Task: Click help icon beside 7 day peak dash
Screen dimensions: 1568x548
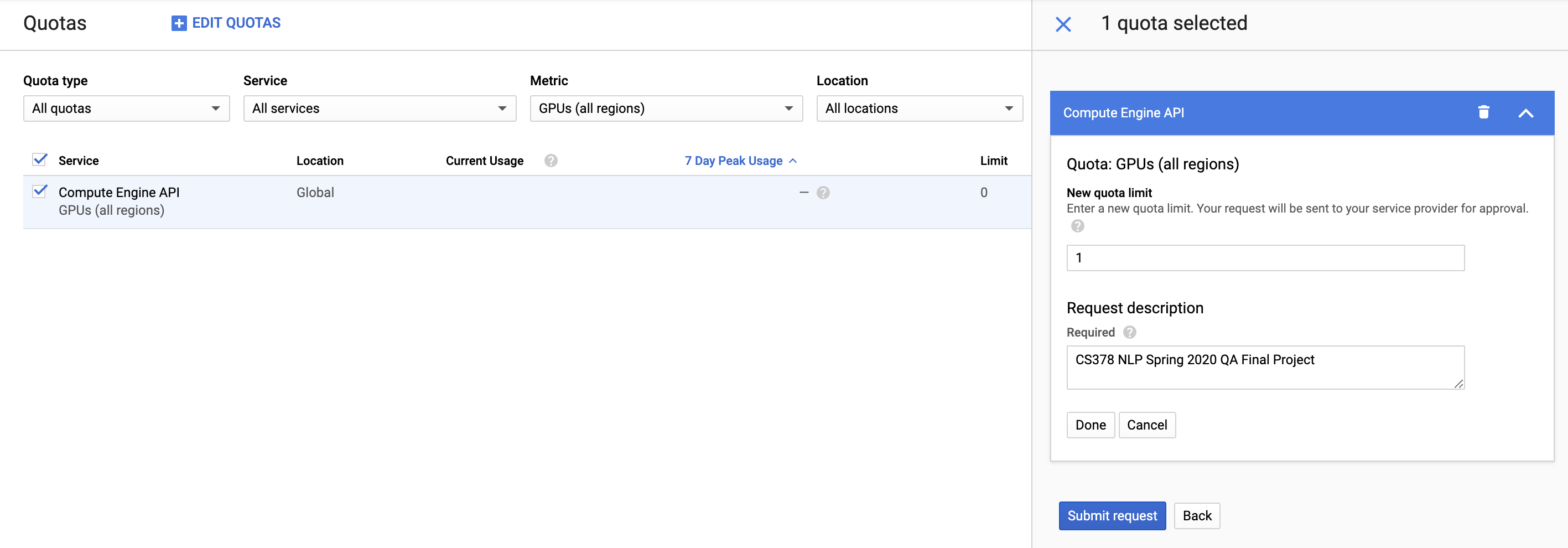Action: point(823,193)
